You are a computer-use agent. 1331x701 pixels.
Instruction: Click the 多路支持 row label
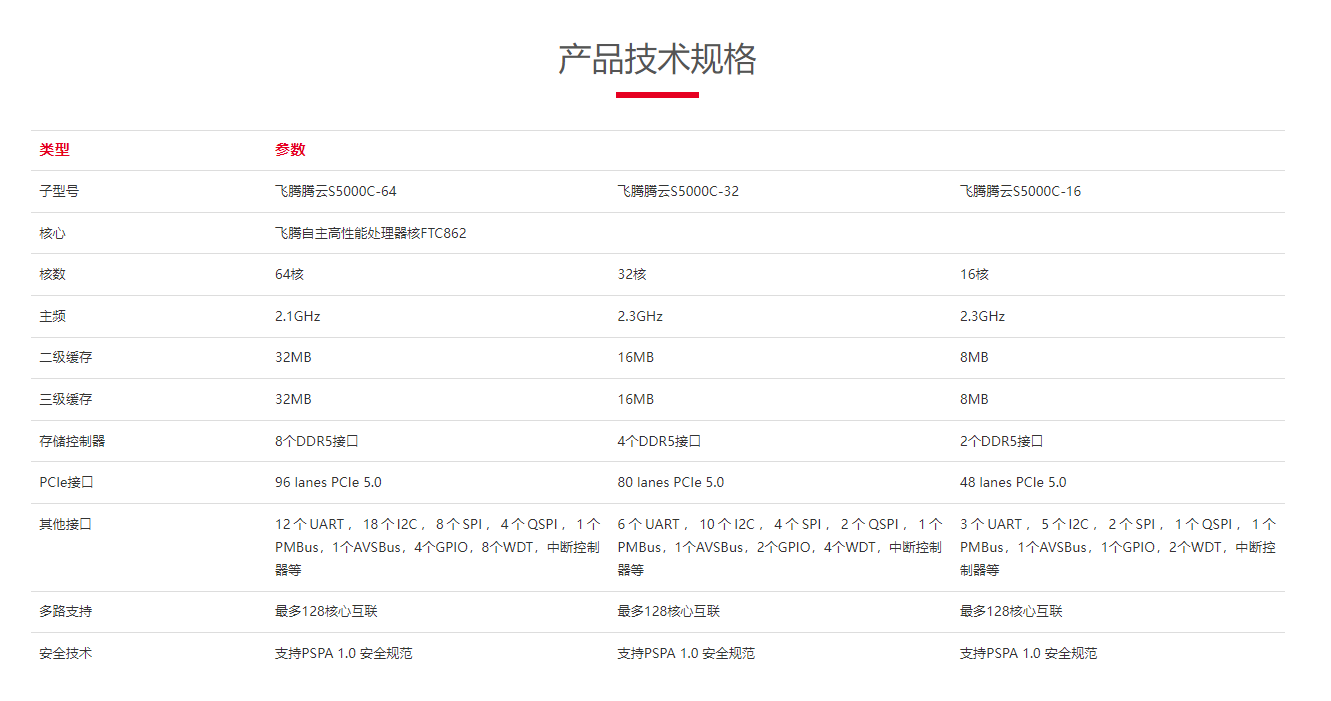click(66, 611)
